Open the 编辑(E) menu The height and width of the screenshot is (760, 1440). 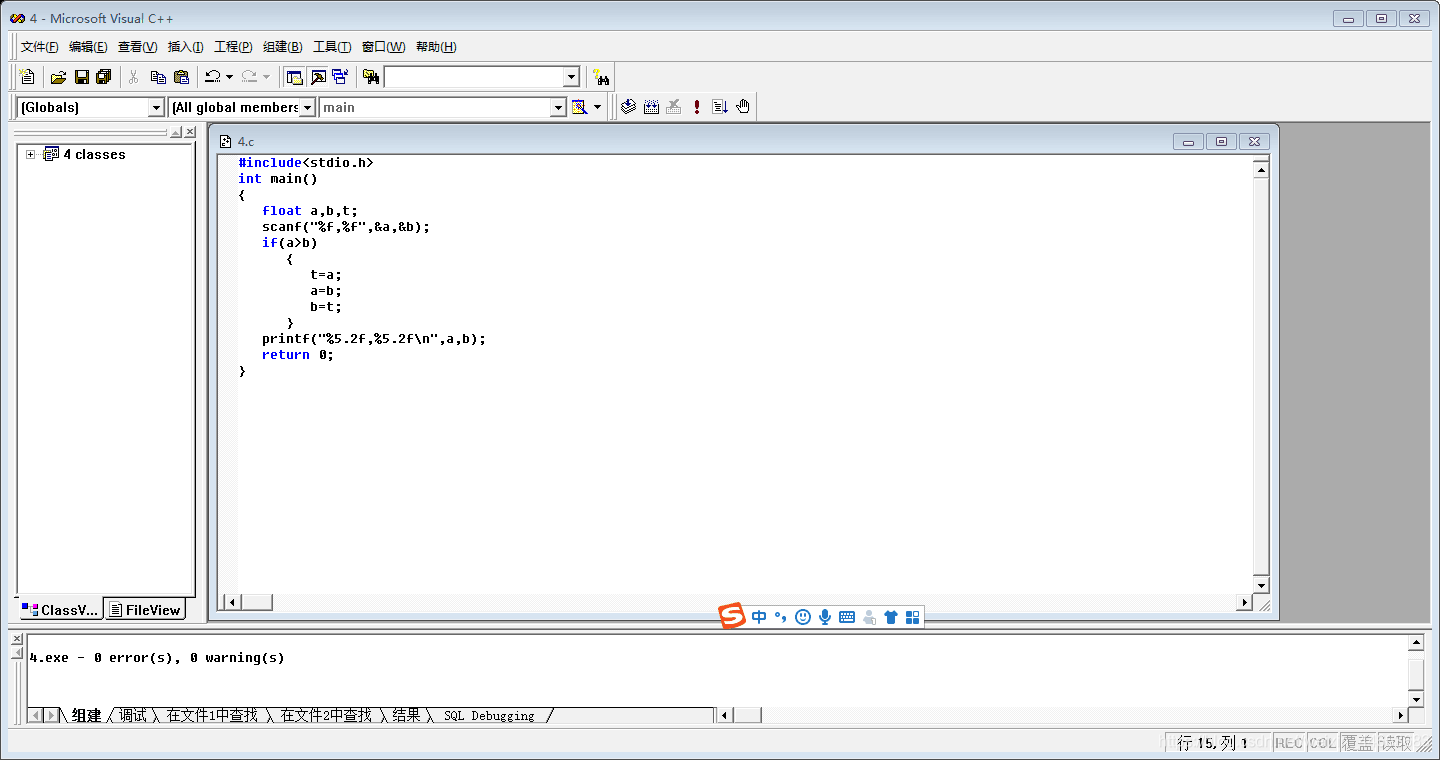coord(88,47)
